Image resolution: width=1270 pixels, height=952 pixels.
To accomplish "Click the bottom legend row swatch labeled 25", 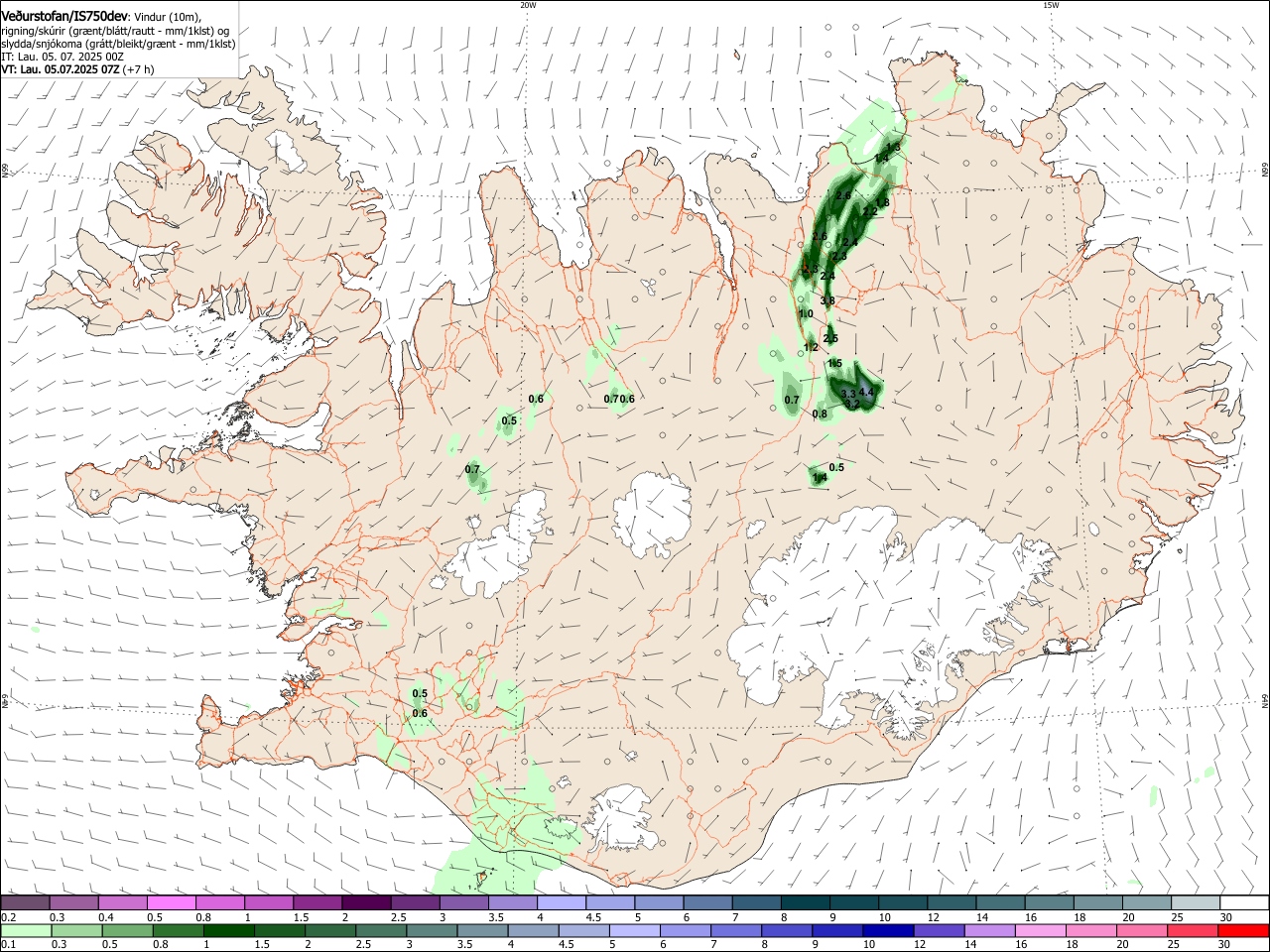I will 1193,930.
